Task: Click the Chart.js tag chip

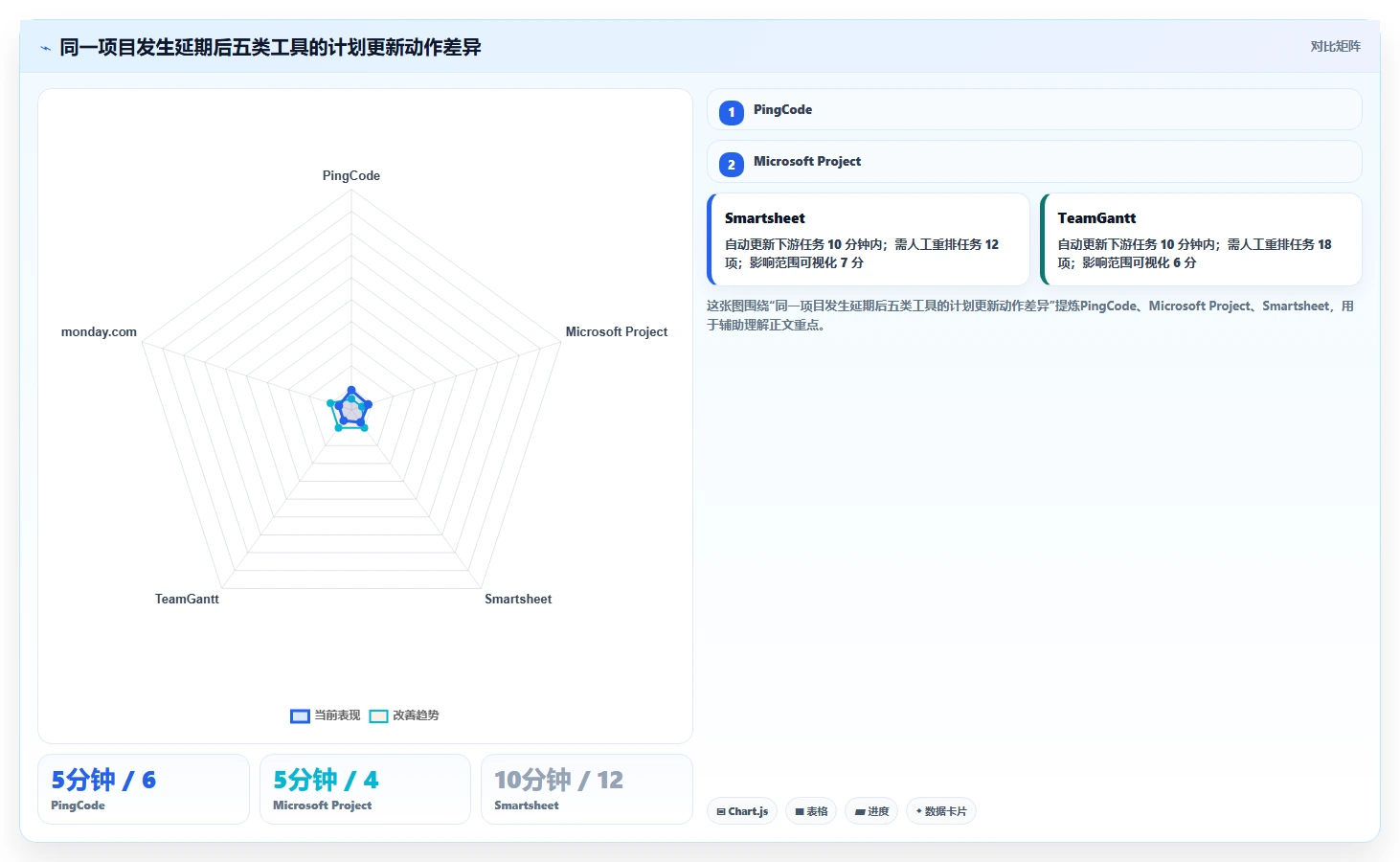Action: coord(742,811)
